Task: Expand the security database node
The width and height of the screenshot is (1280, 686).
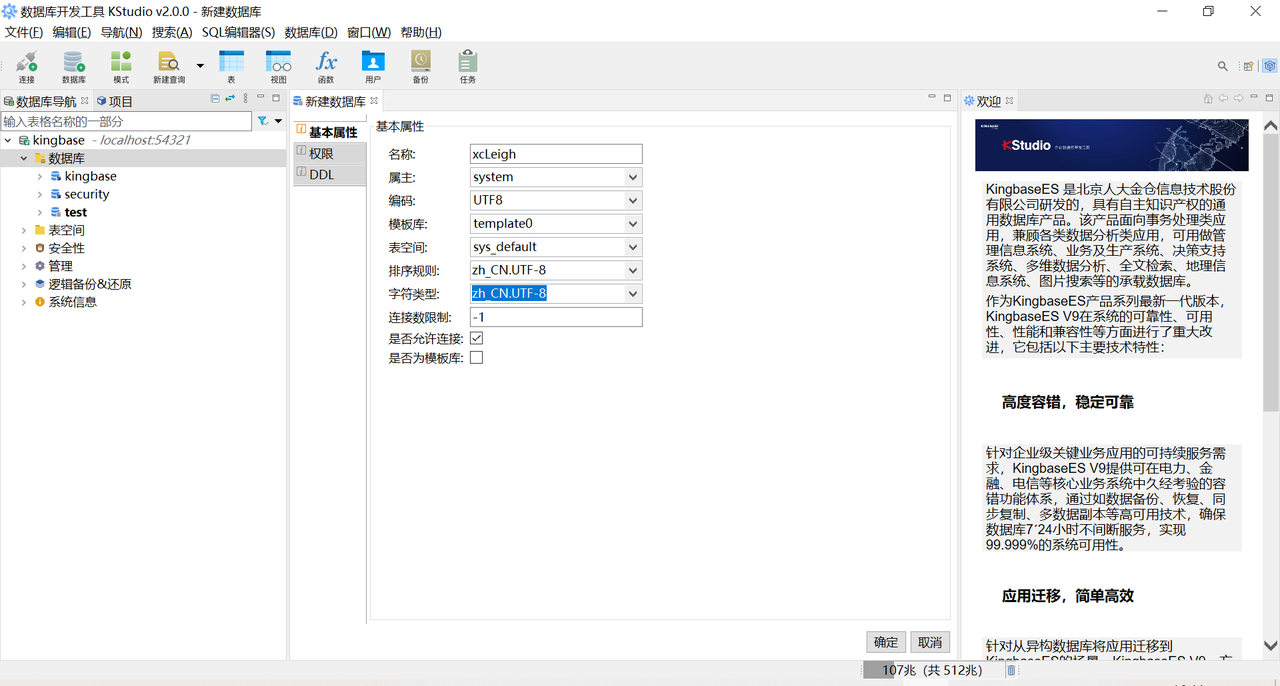Action: point(40,195)
